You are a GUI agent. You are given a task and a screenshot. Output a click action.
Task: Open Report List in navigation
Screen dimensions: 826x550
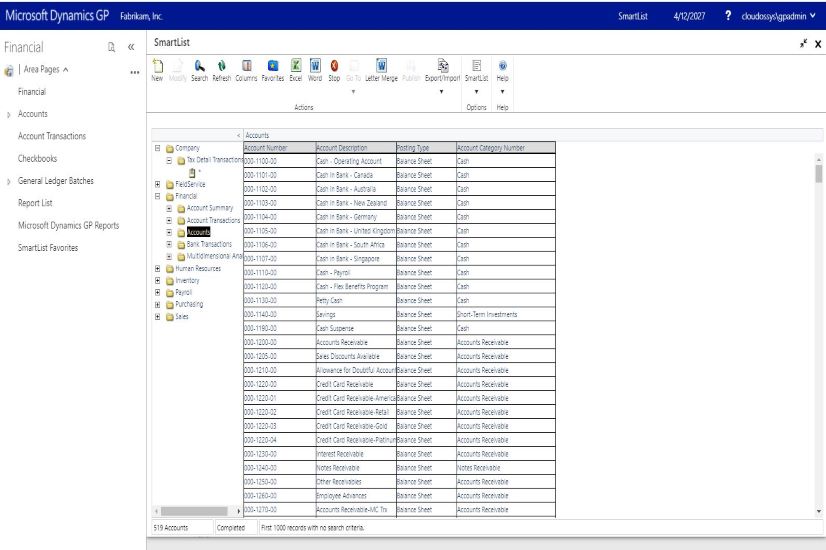[35, 203]
